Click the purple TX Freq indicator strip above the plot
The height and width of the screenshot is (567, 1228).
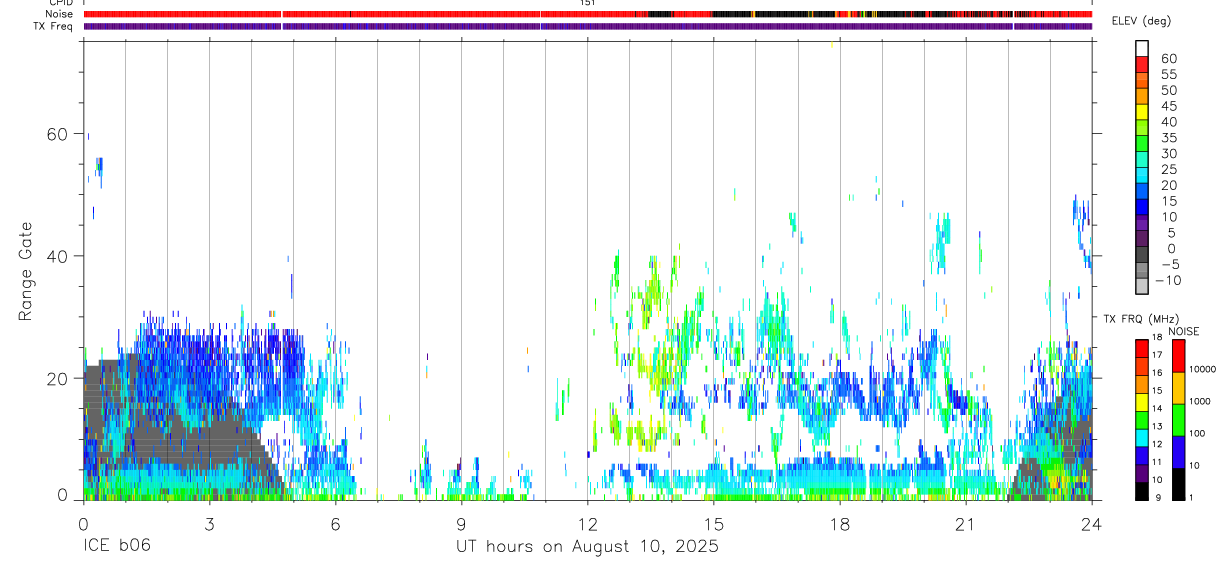(x=588, y=26)
